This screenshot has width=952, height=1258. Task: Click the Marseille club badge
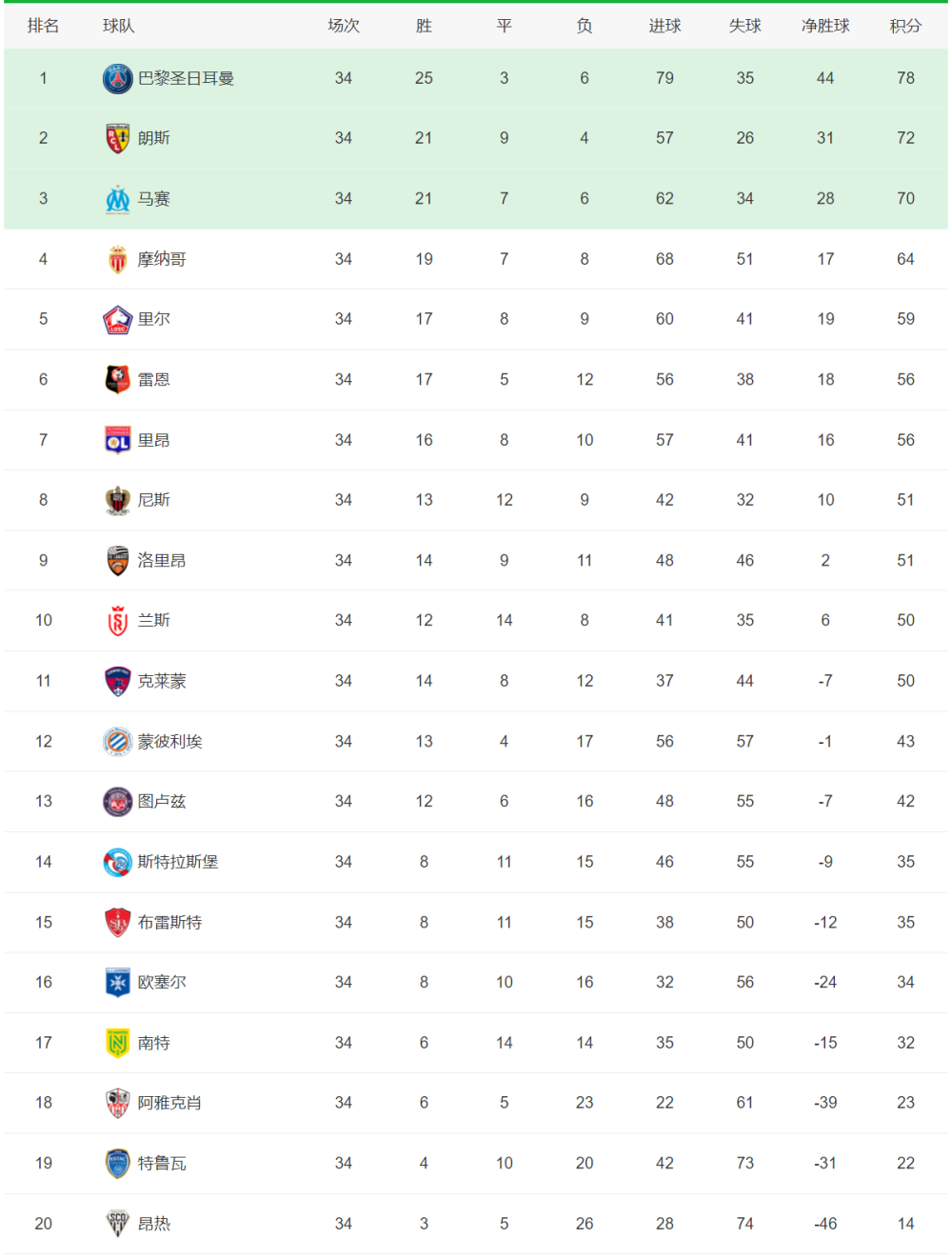tap(117, 199)
